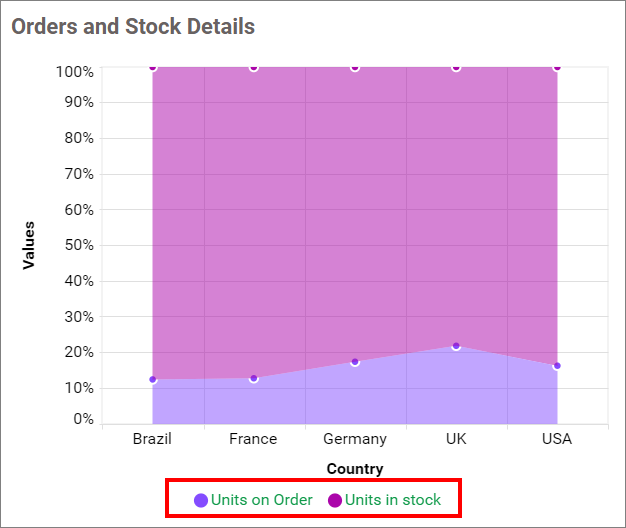This screenshot has width=626, height=528.
Task: Click the UK Units in stock top marker
Action: [456, 68]
